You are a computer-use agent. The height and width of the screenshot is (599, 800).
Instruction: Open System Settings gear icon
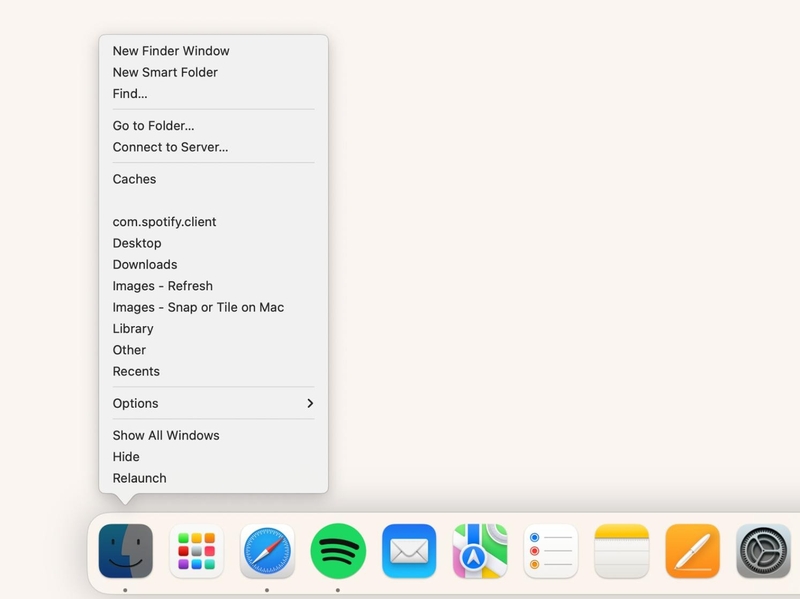(764, 551)
